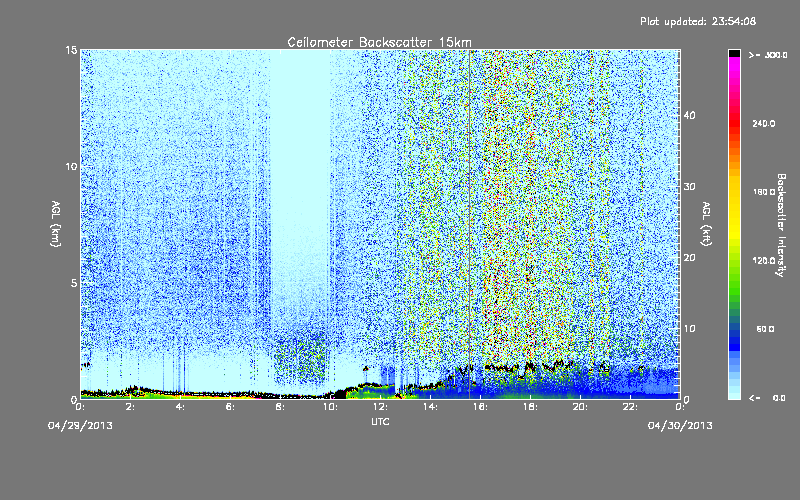
Task: Click the '>= 300.0' colorbar maximum label
Action: click(x=768, y=55)
